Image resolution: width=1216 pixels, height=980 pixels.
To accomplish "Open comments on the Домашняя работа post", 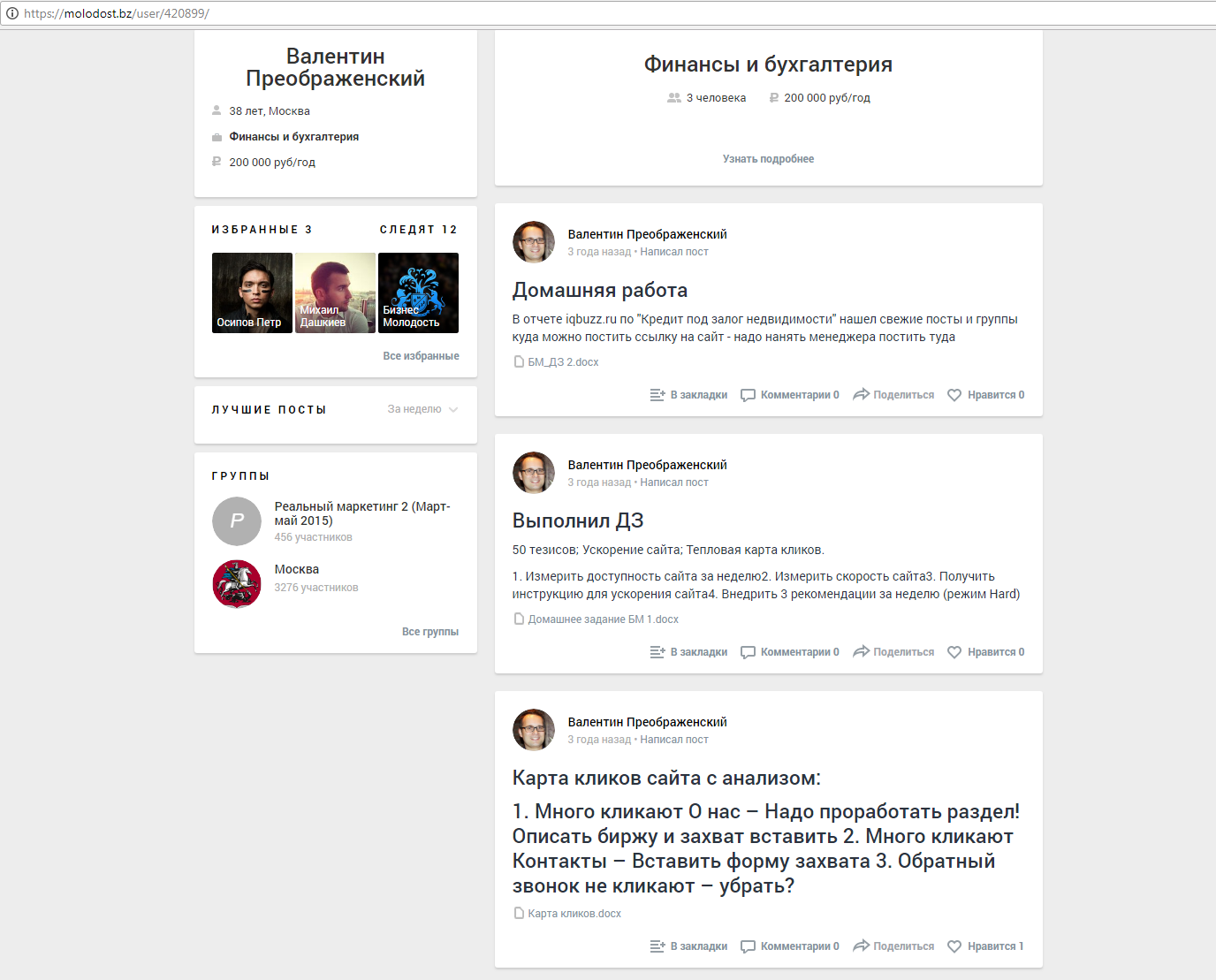I will tap(789, 395).
